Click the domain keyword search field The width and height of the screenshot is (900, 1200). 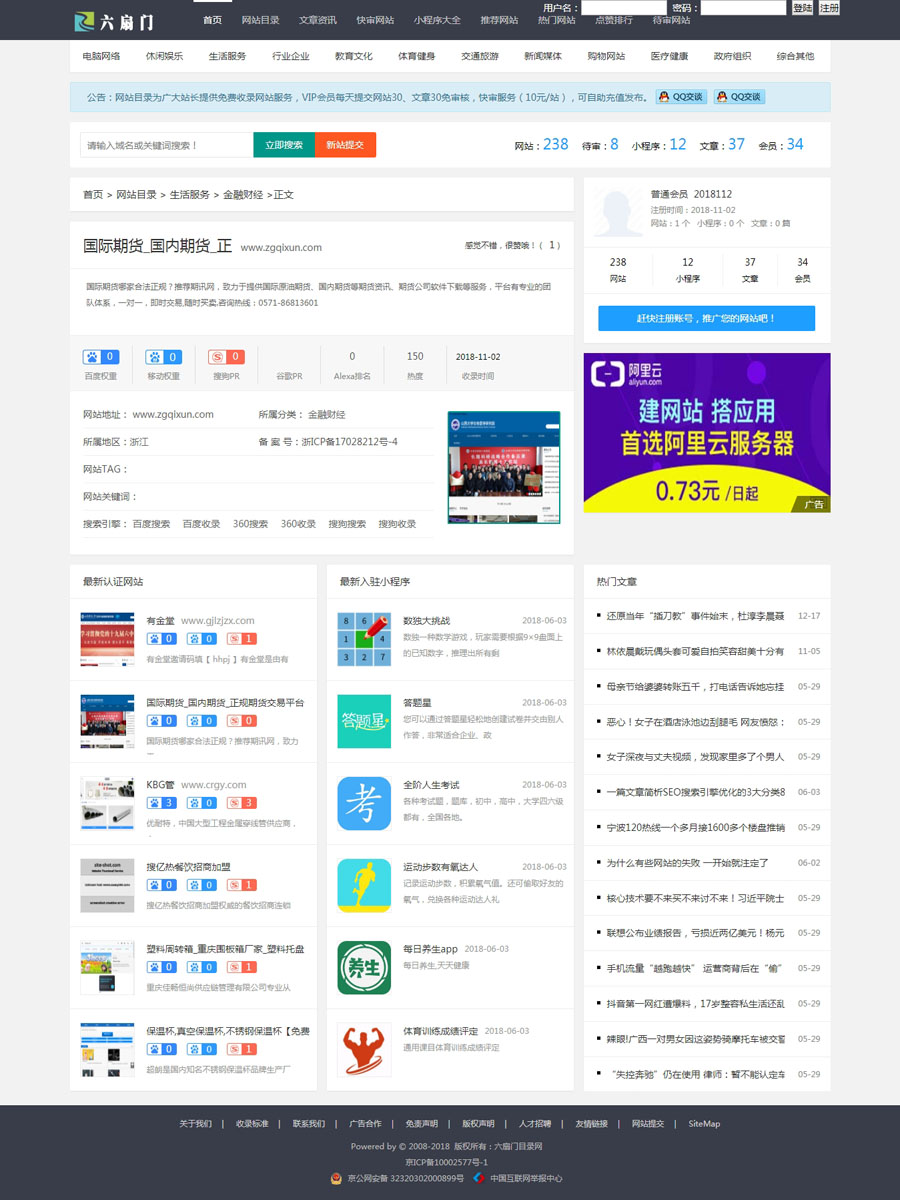[x=166, y=145]
